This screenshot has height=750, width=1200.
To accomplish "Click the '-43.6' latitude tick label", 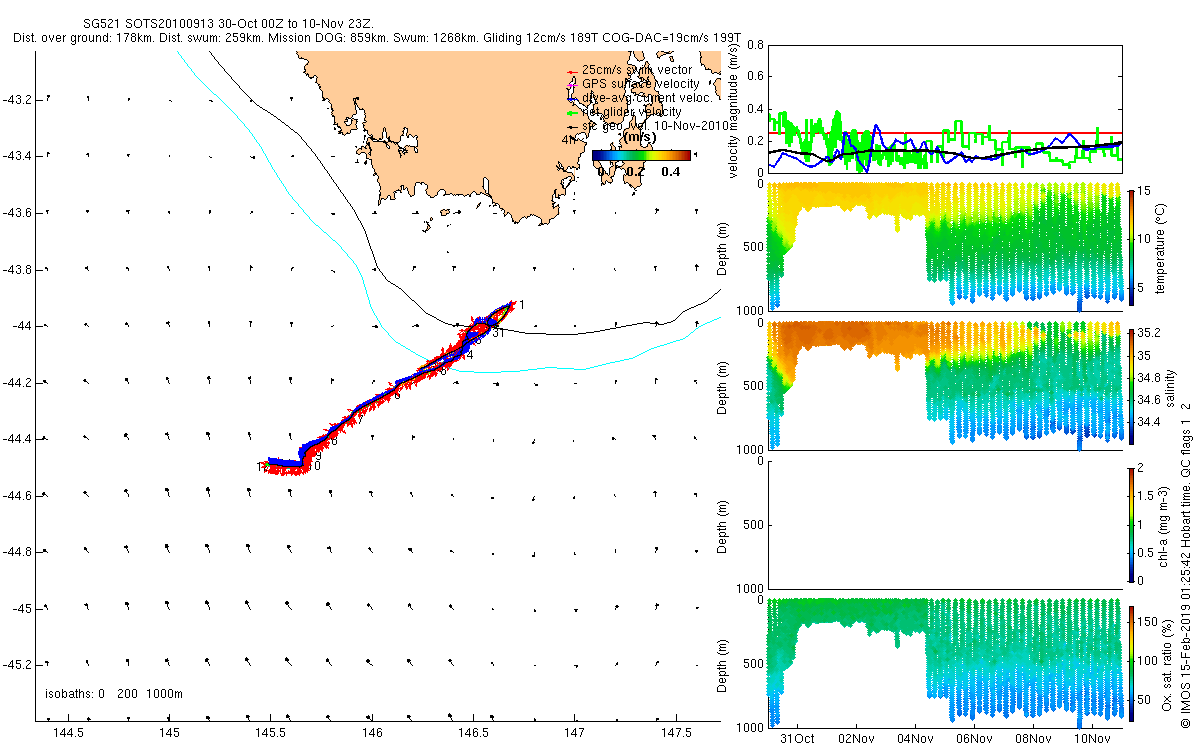I will point(17,213).
